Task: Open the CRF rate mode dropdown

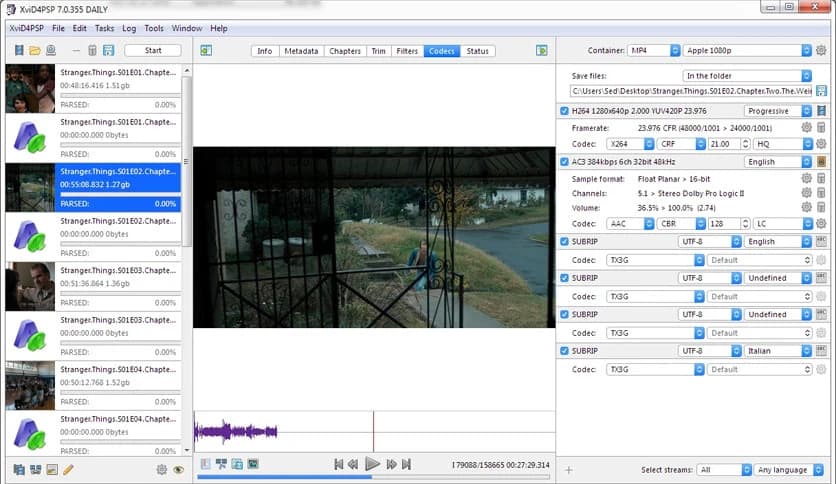Action: (681, 144)
